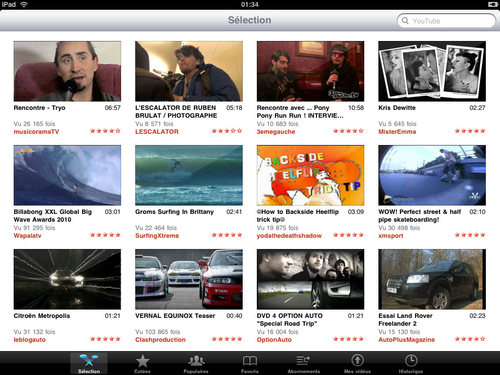Open the musicoramaTV channel link
The image size is (500, 375).
tap(36, 132)
